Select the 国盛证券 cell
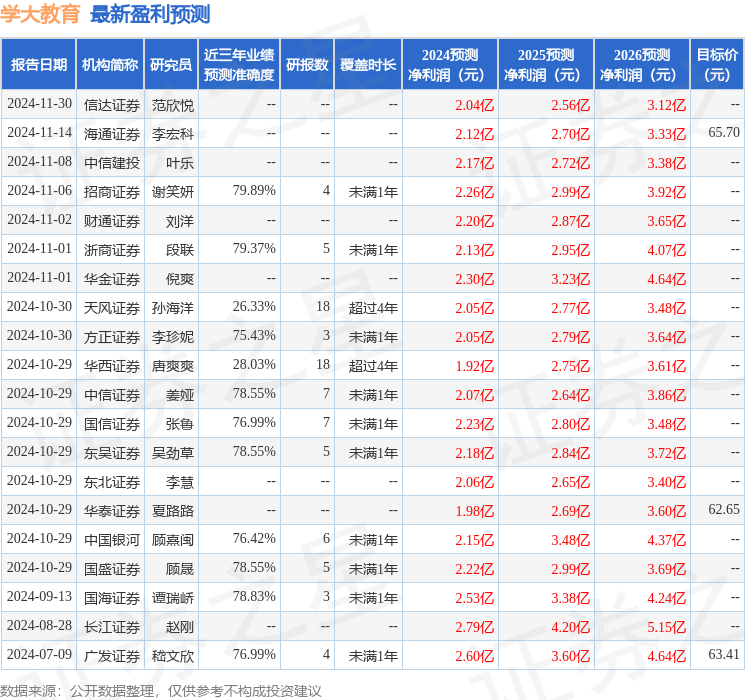The width and height of the screenshot is (745, 700). click(112, 569)
